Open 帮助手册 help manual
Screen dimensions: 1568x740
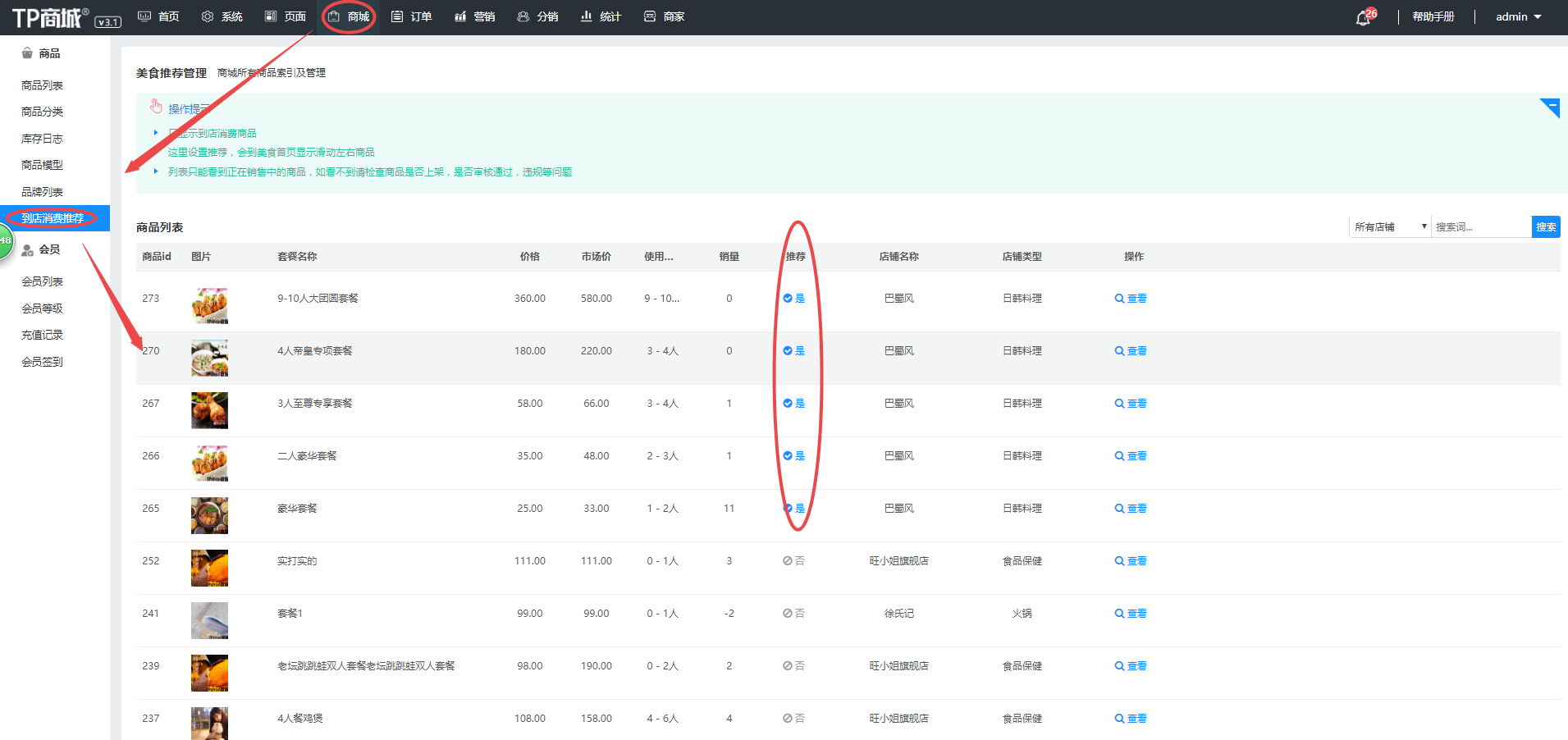pos(1433,16)
